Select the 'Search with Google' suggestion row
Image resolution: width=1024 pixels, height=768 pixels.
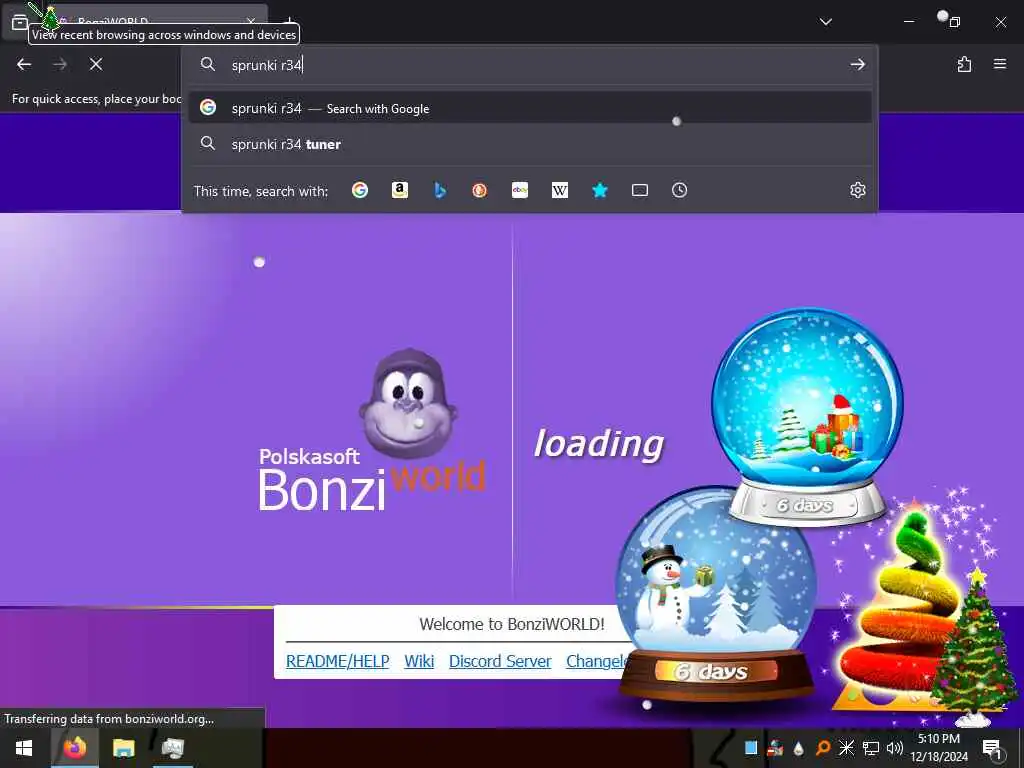click(530, 108)
